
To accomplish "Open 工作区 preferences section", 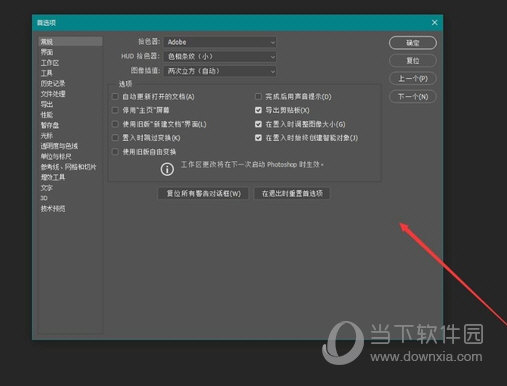I will click(50, 63).
